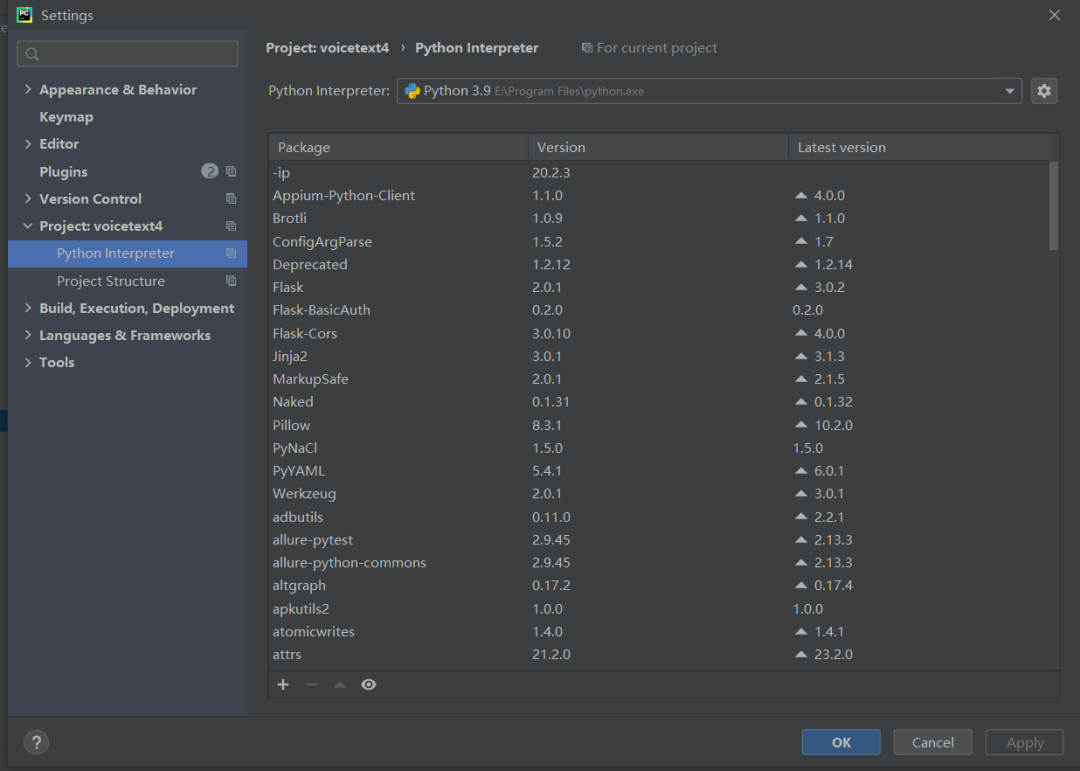Click upgrade arrow next to Flask 3.0.2
The width and height of the screenshot is (1080, 771).
[x=800, y=287]
